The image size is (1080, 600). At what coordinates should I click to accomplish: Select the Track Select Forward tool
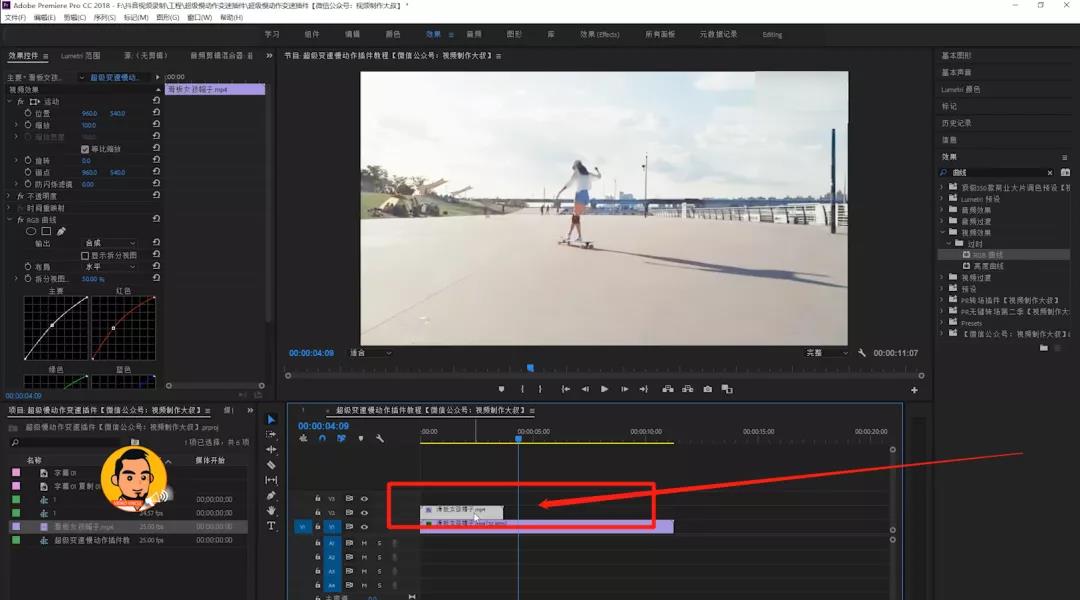point(271,435)
